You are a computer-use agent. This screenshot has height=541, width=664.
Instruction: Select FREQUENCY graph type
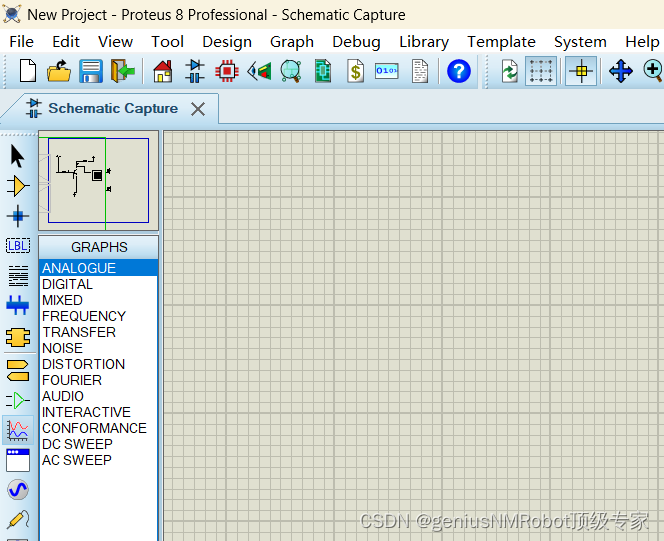(99, 316)
